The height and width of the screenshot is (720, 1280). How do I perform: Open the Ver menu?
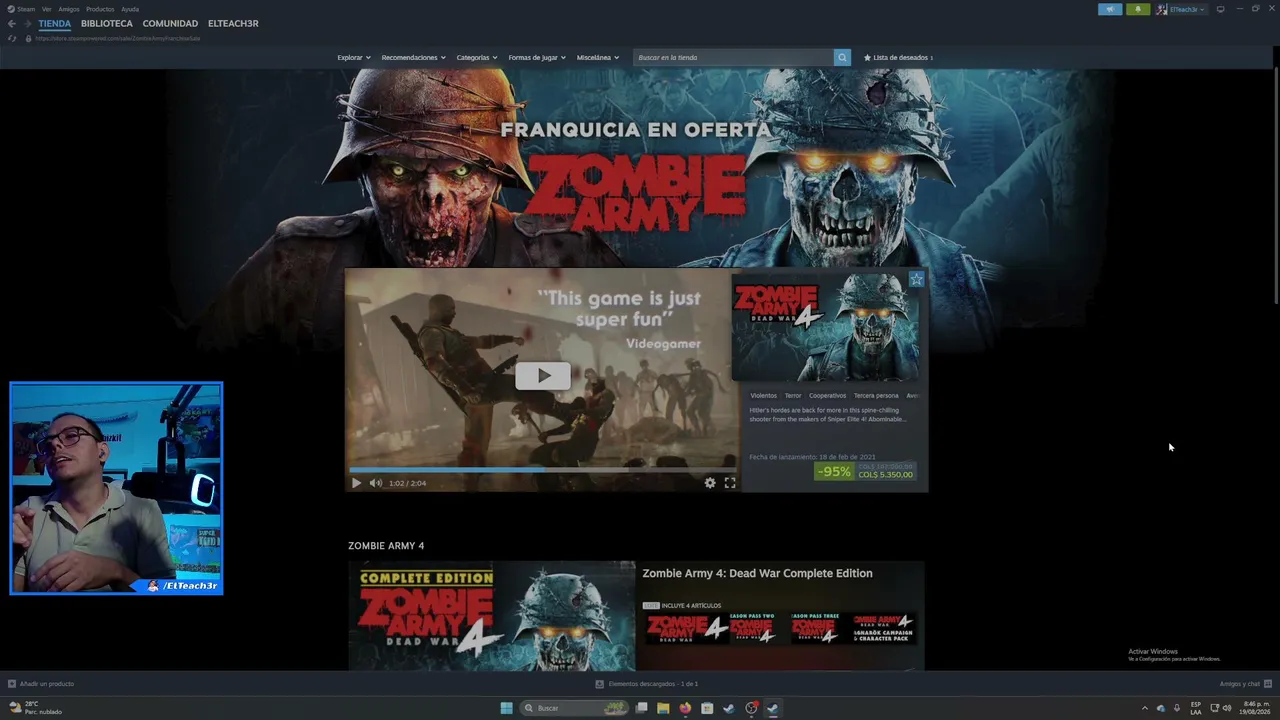(x=47, y=9)
